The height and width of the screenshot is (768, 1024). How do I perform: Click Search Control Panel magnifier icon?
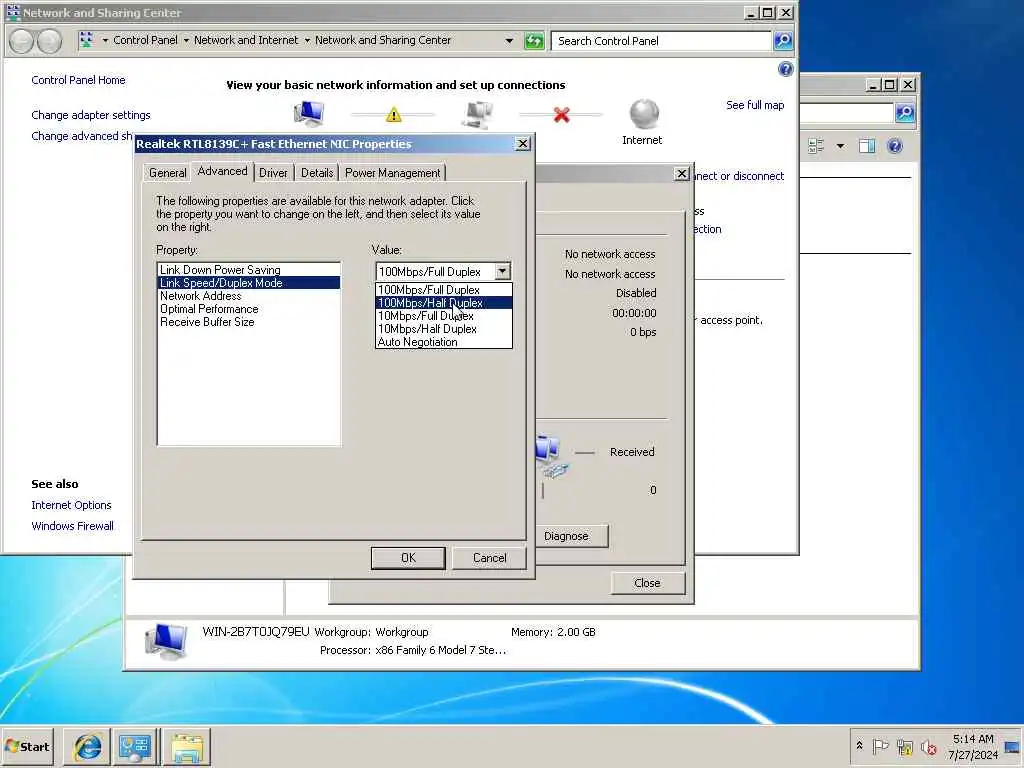(x=782, y=41)
